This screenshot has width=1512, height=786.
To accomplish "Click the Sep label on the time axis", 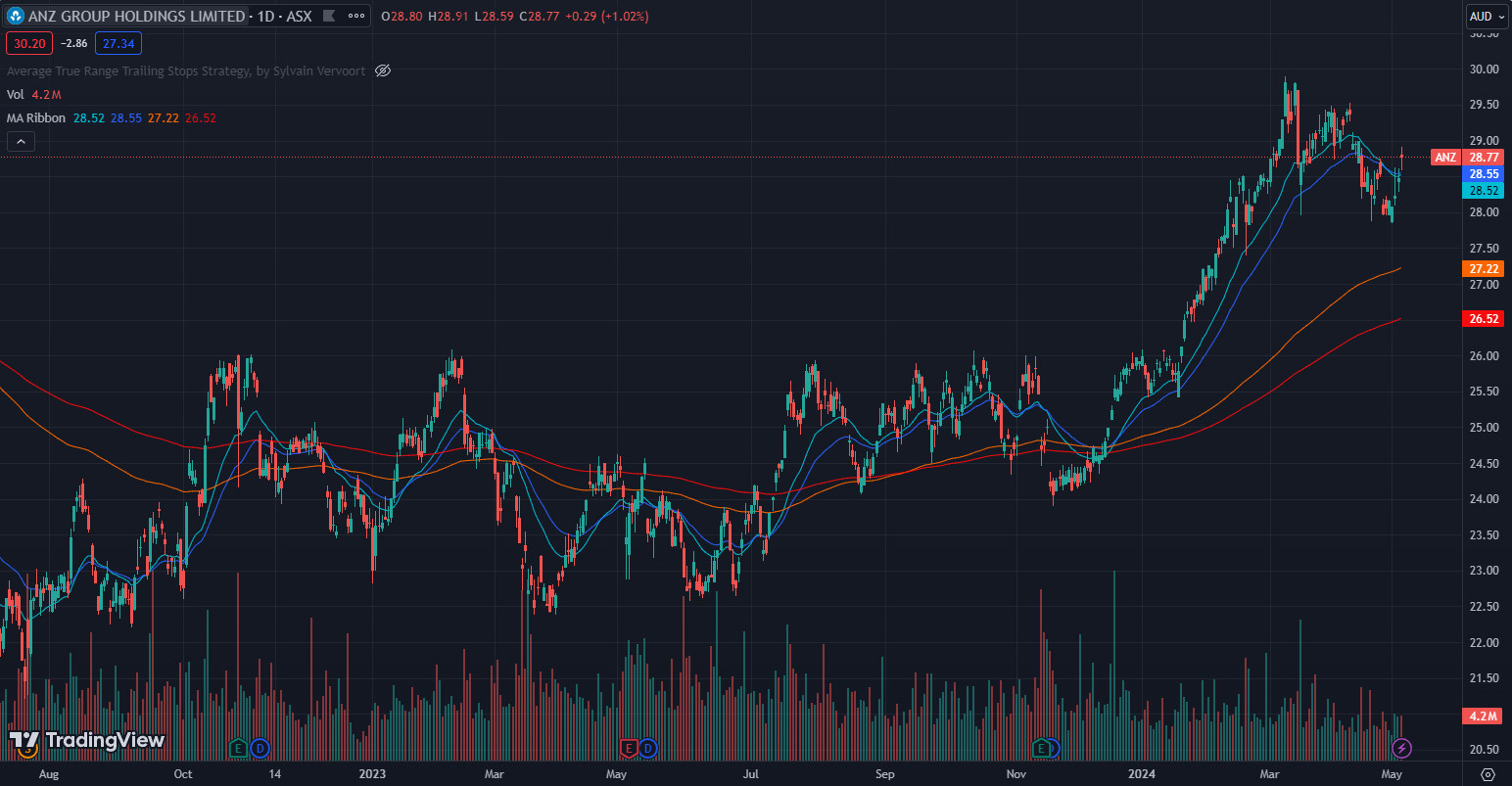I will click(x=884, y=774).
